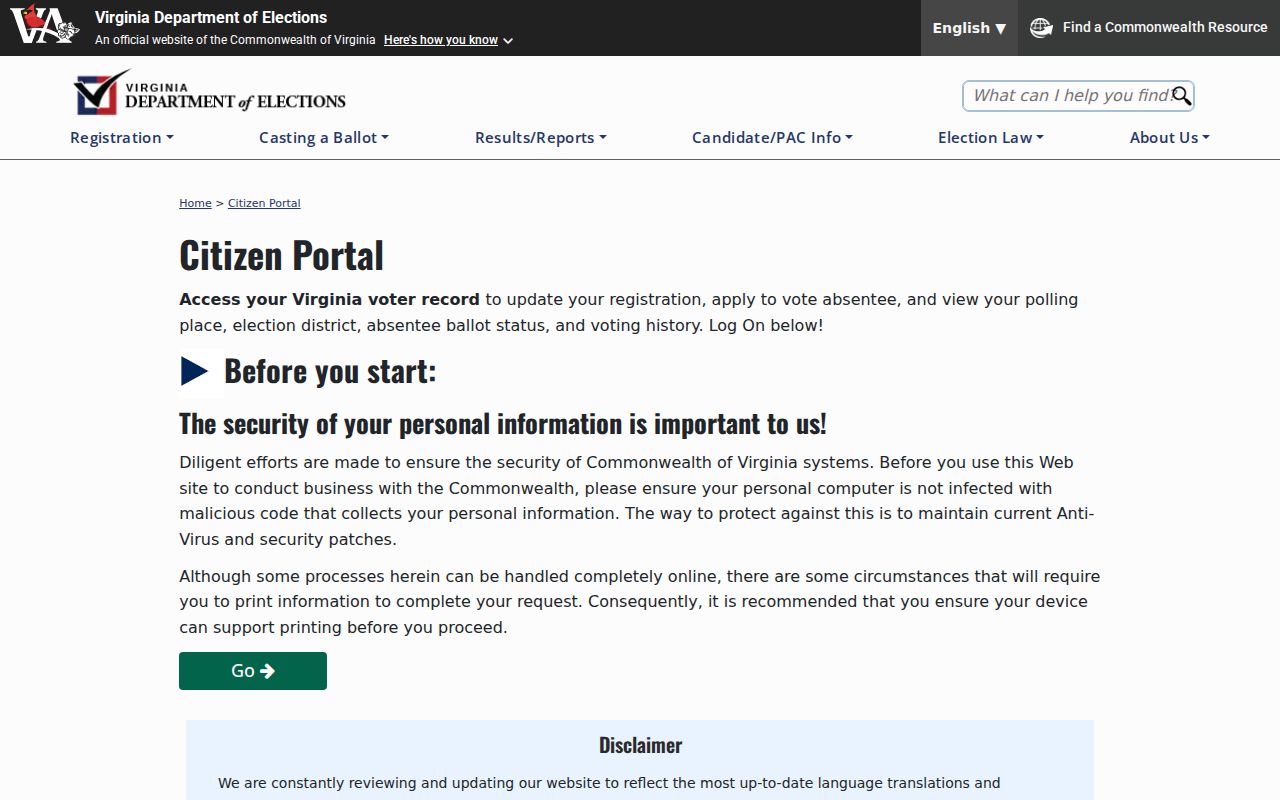Expand the Here's how you know chevron
This screenshot has width=1280, height=800.
click(x=508, y=41)
